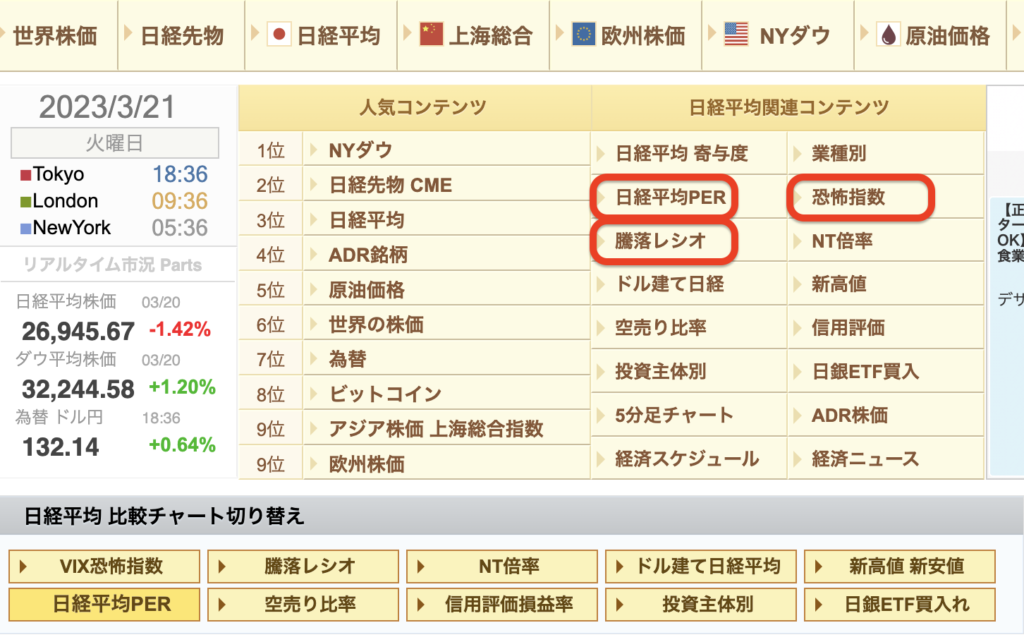Open ビットコイン in the popular contents list
The height and width of the screenshot is (642, 1024).
(385, 394)
